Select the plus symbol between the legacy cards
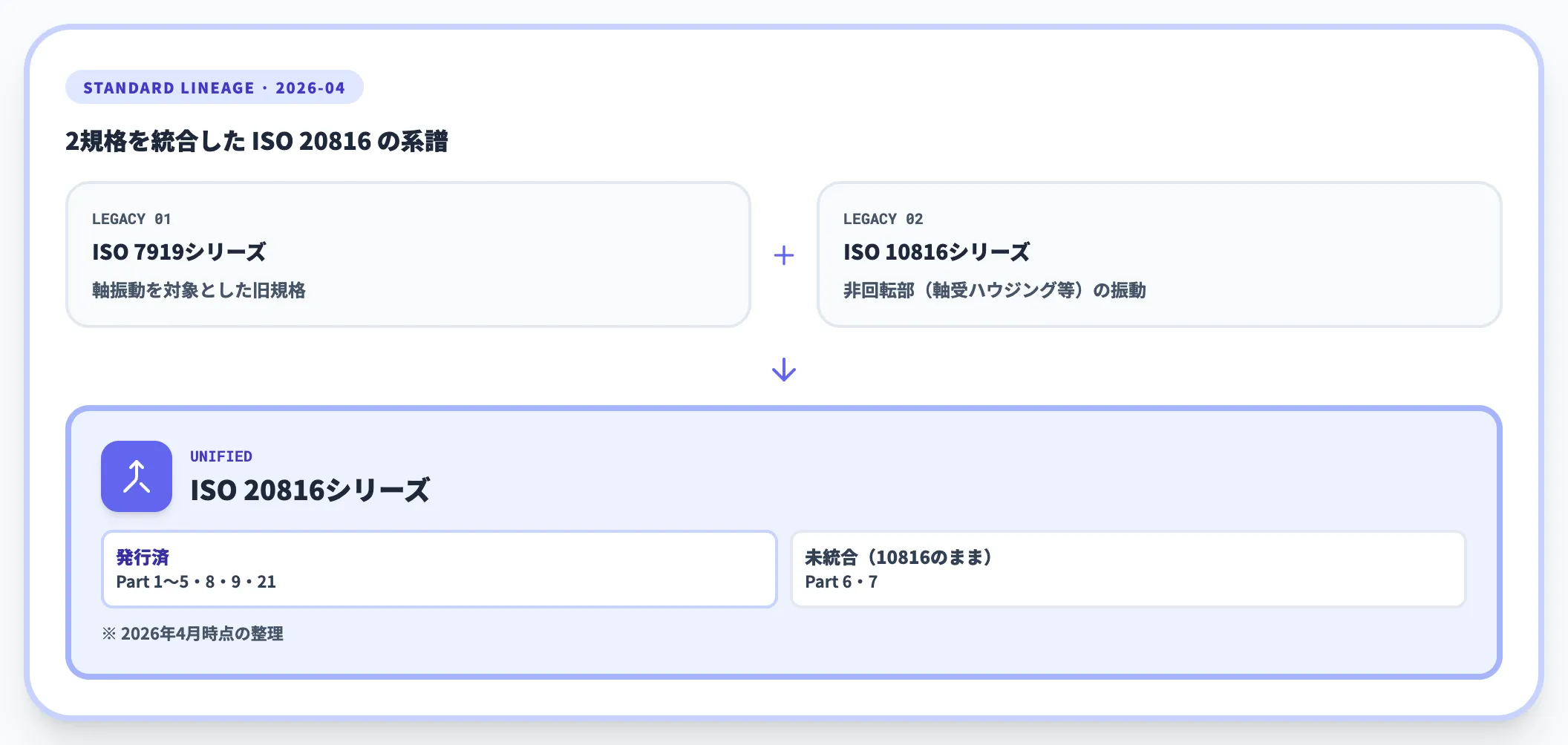The width and height of the screenshot is (1568, 745). pos(783,254)
